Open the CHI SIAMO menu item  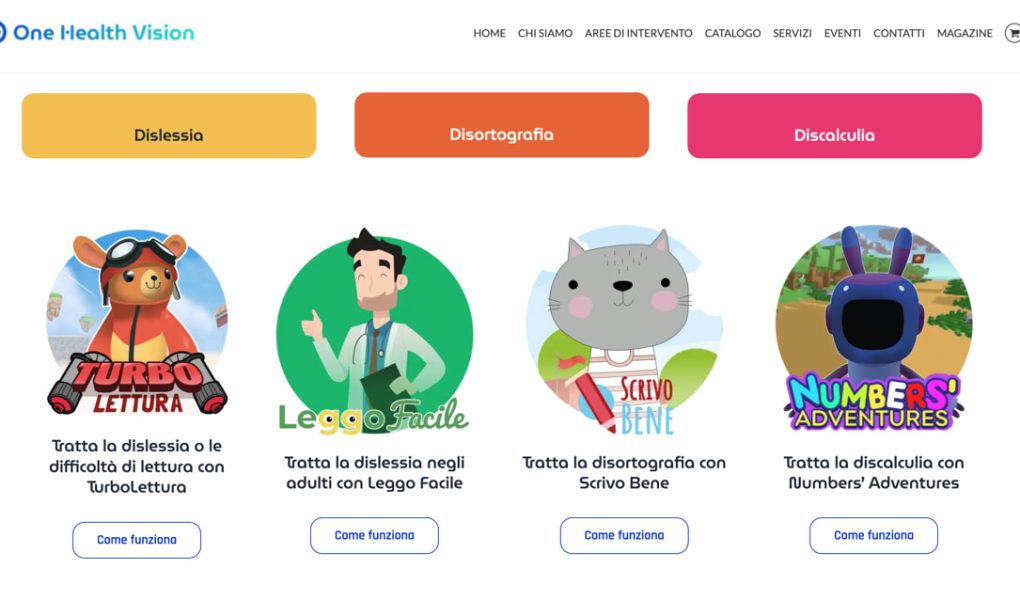[545, 33]
